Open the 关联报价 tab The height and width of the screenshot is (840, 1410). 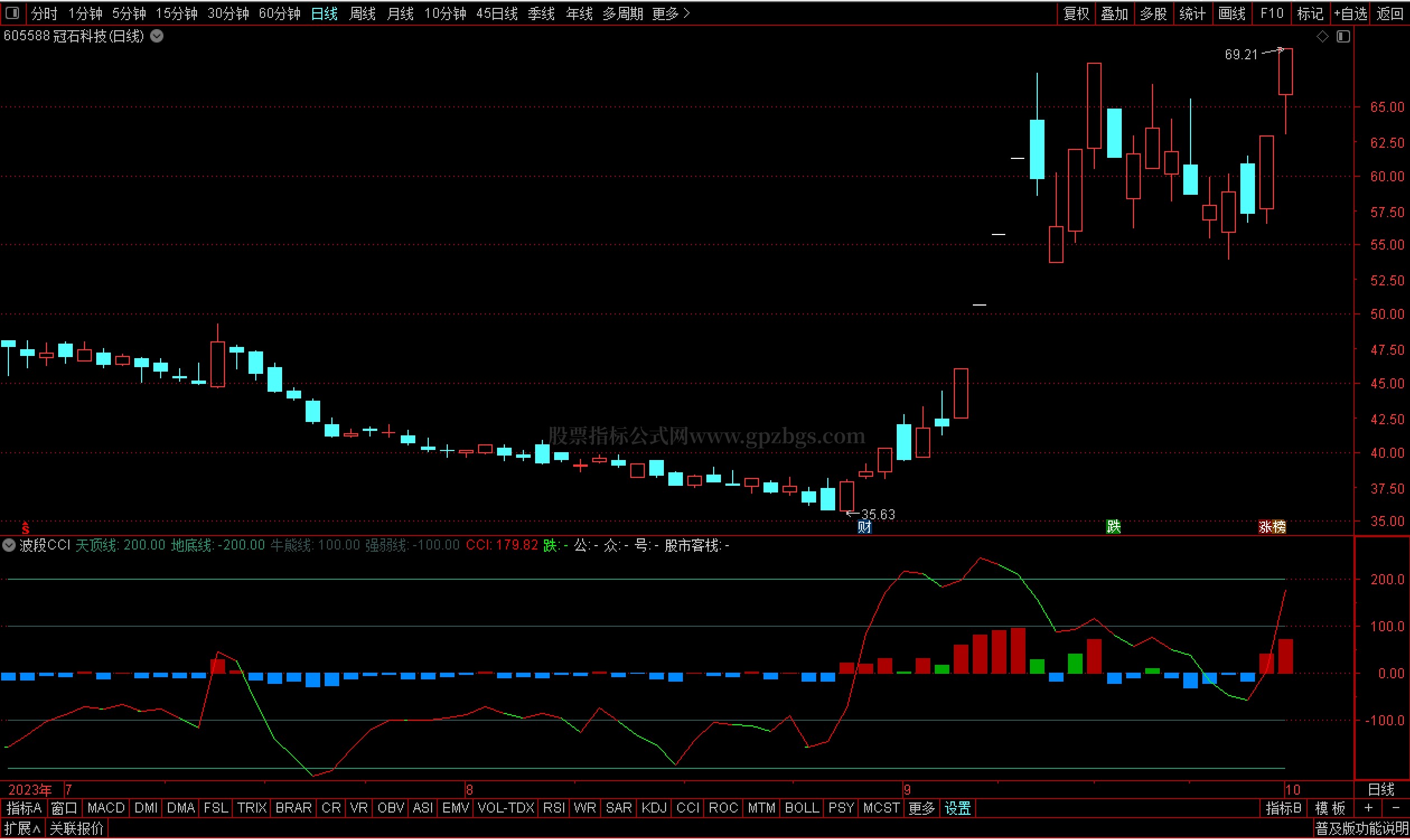point(77,830)
